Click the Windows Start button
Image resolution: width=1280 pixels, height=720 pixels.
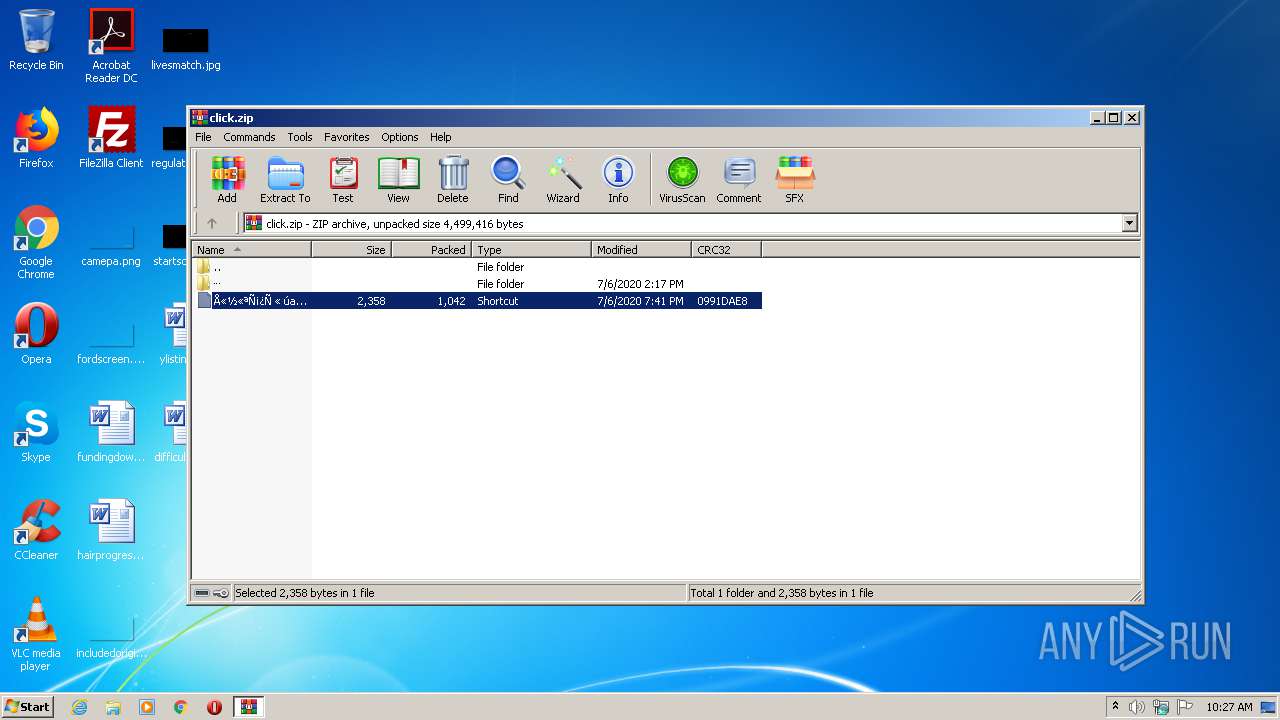[x=28, y=707]
